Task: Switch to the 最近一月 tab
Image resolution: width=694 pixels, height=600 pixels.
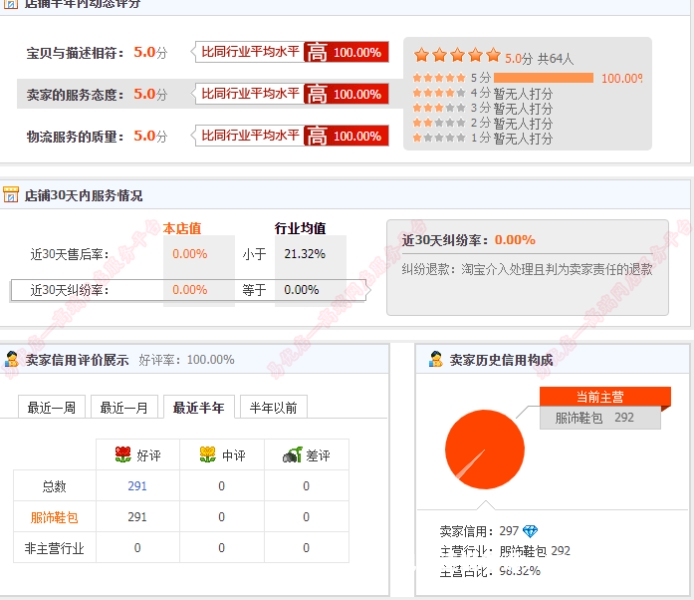Action: [124, 407]
